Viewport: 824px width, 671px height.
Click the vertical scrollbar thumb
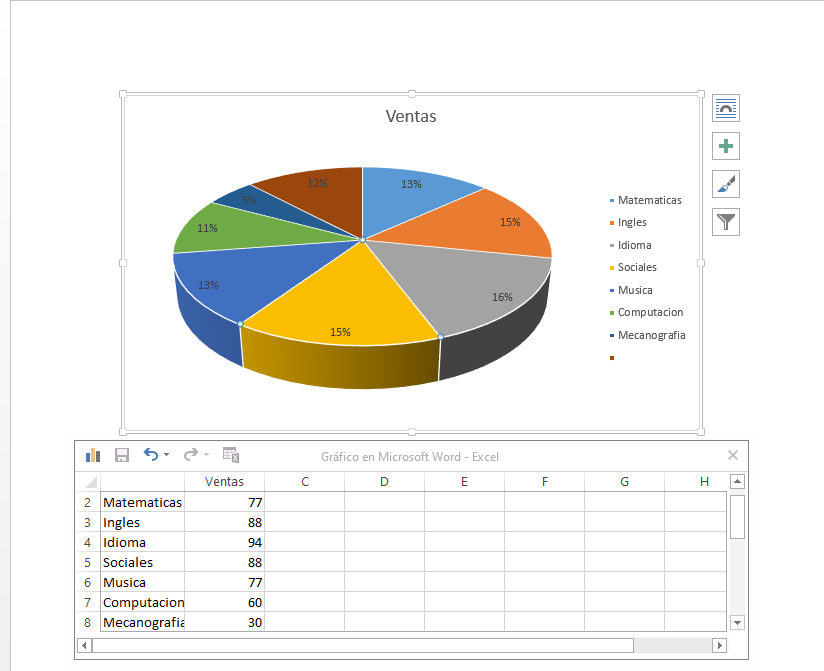point(737,517)
